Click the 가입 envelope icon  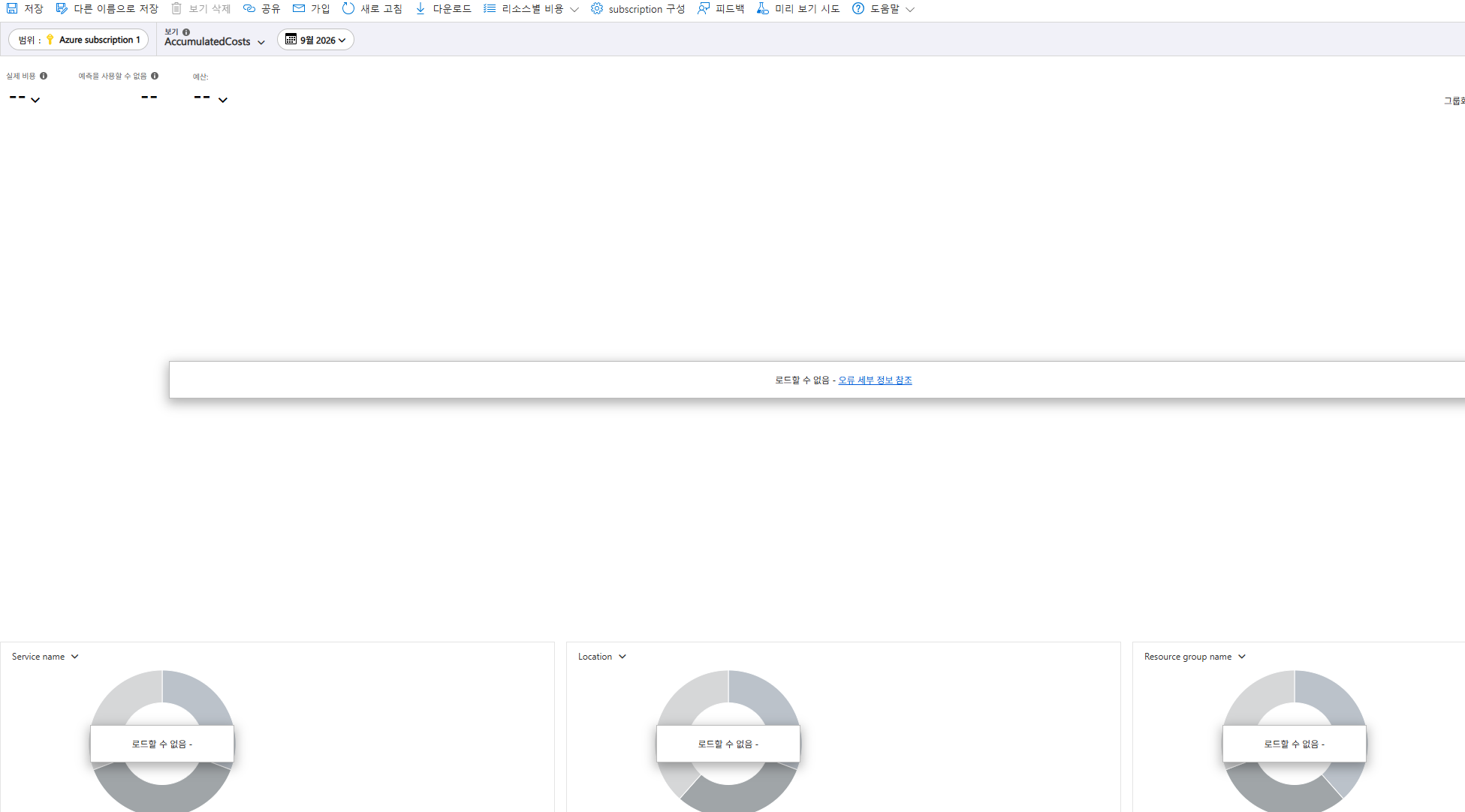[299, 9]
